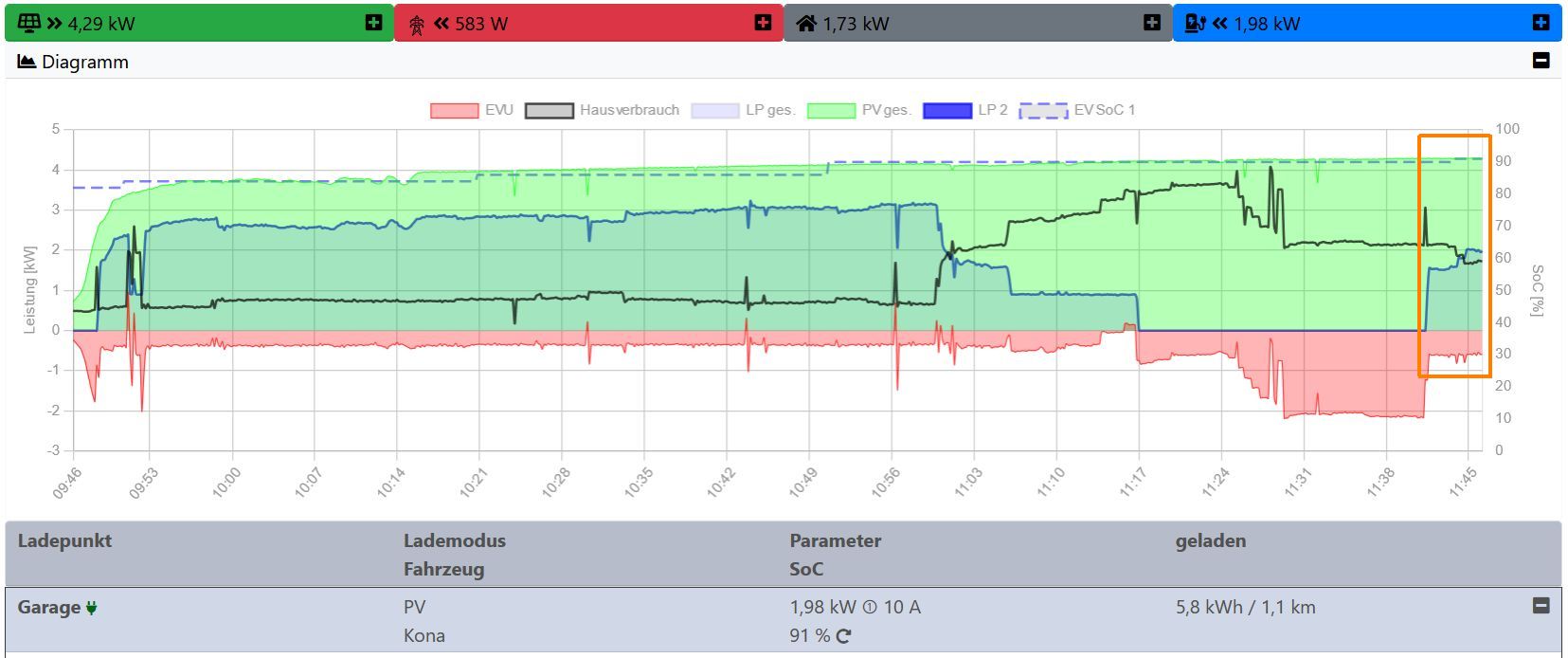Screen dimensions: 1568x658
Task: Expand the blue charging power panel
Action: point(1541,23)
